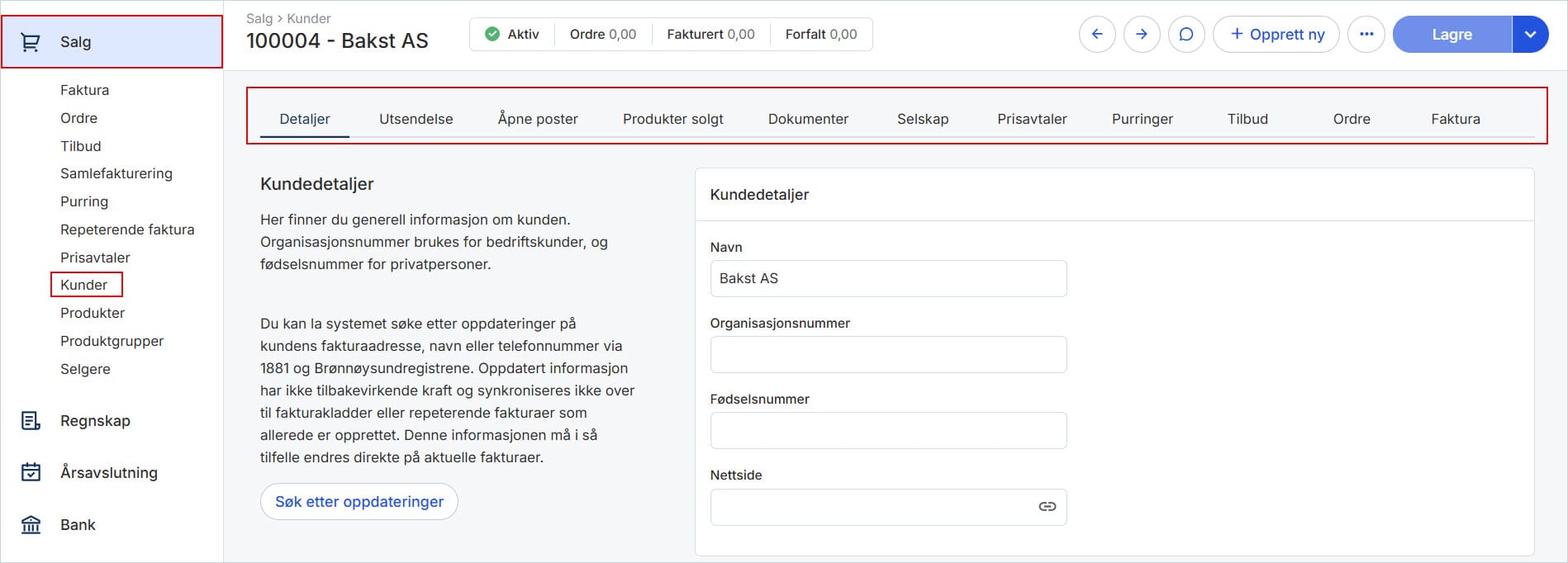This screenshot has width=1568, height=563.
Task: Expand the Lagre dropdown arrow
Action: point(1530,35)
